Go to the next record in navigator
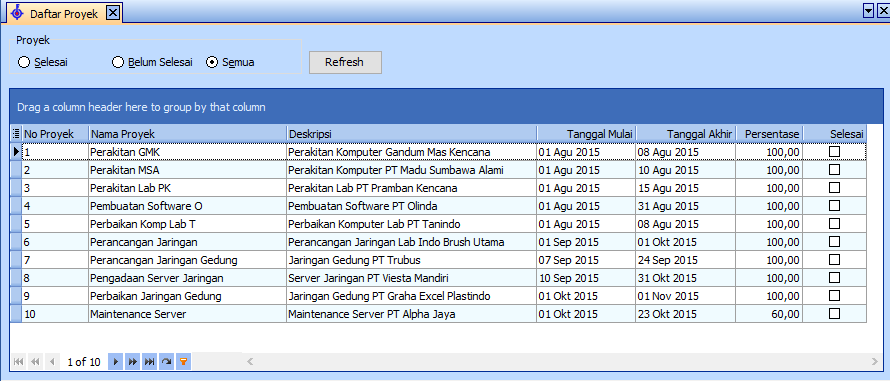890x381 pixels. point(115,361)
